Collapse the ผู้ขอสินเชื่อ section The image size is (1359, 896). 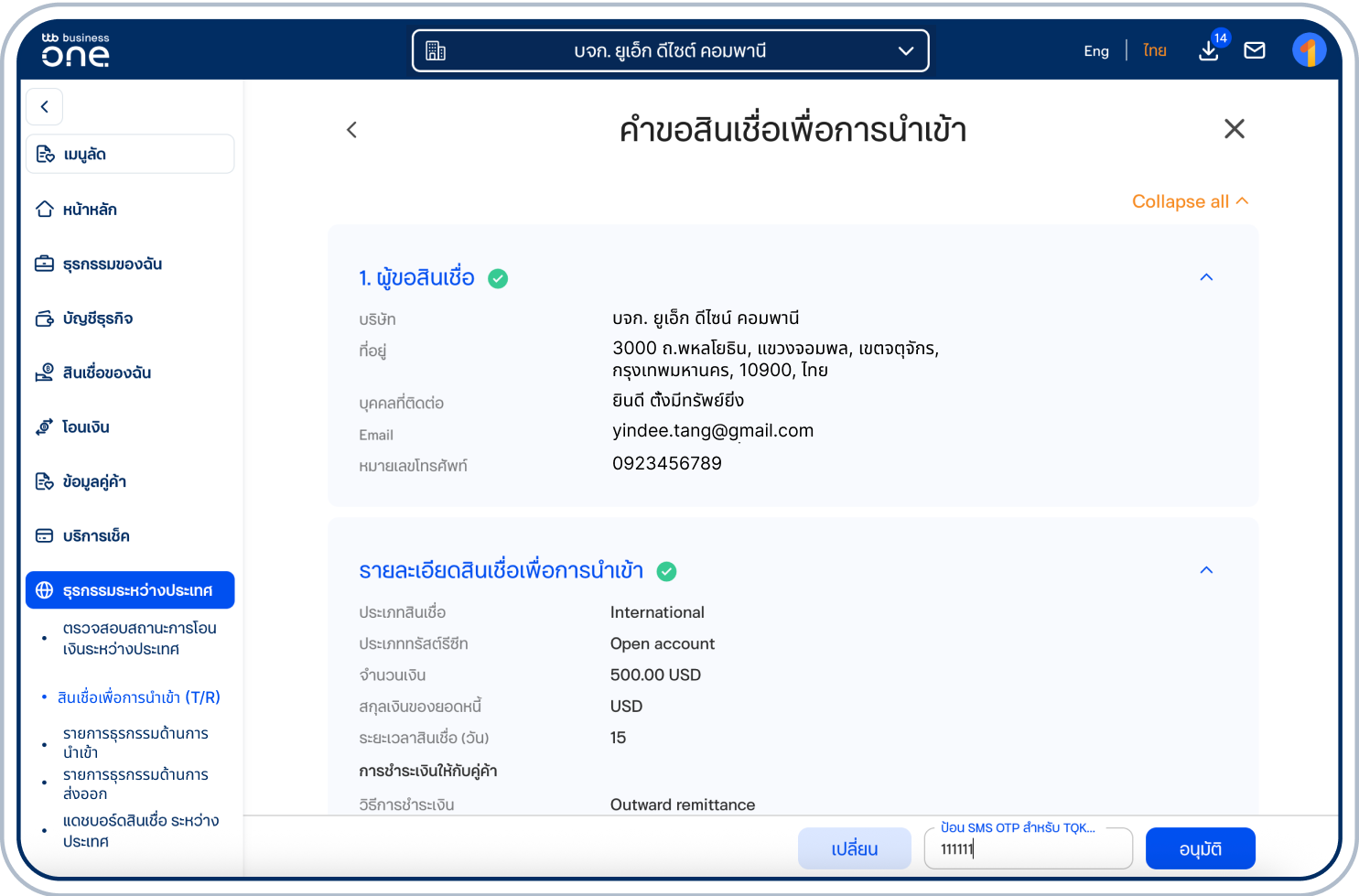coord(1206,277)
